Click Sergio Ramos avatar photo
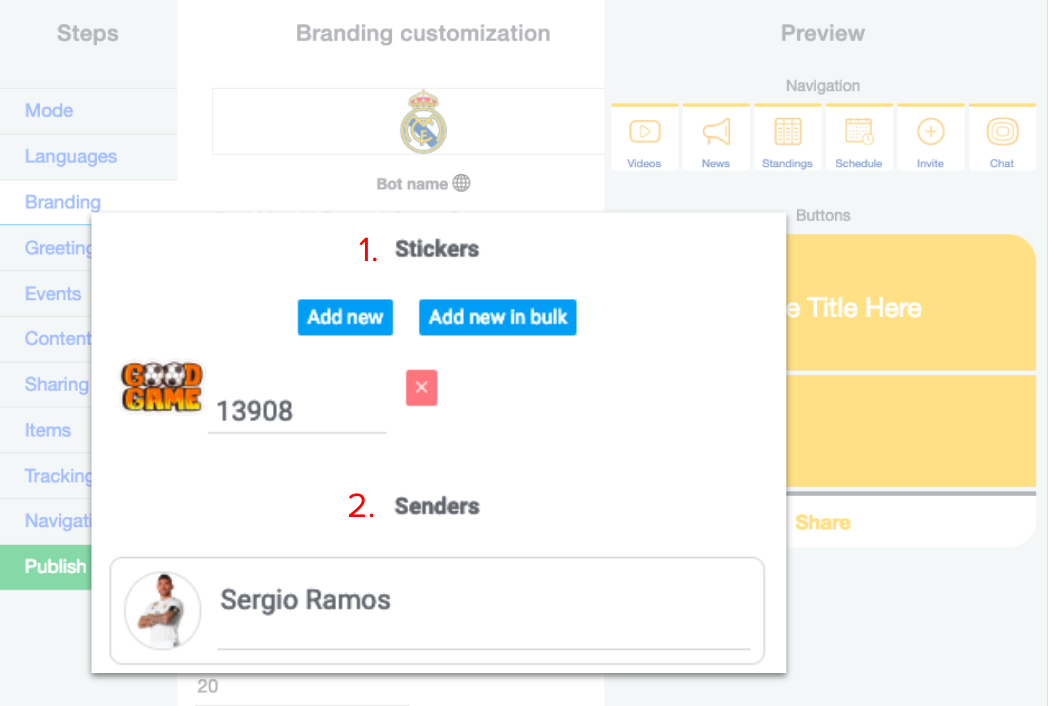The width and height of the screenshot is (1048, 706). [162, 610]
